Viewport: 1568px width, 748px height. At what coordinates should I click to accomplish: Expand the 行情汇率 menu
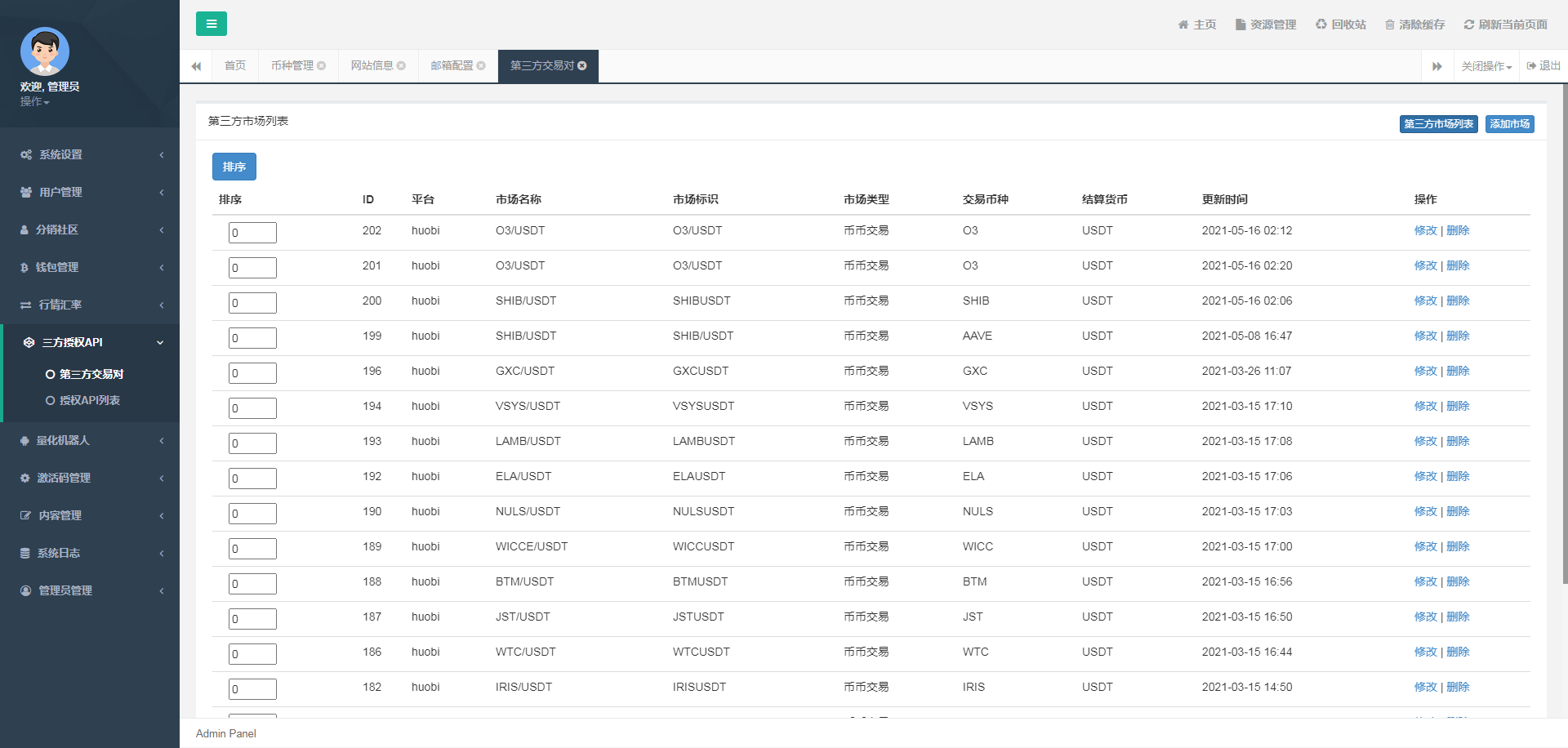[90, 305]
